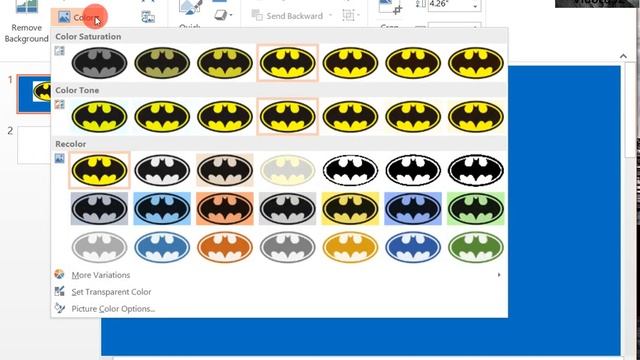Screen dimensions: 640x360
Task: Click the size spinner down arrow
Action: click(x=476, y=7)
